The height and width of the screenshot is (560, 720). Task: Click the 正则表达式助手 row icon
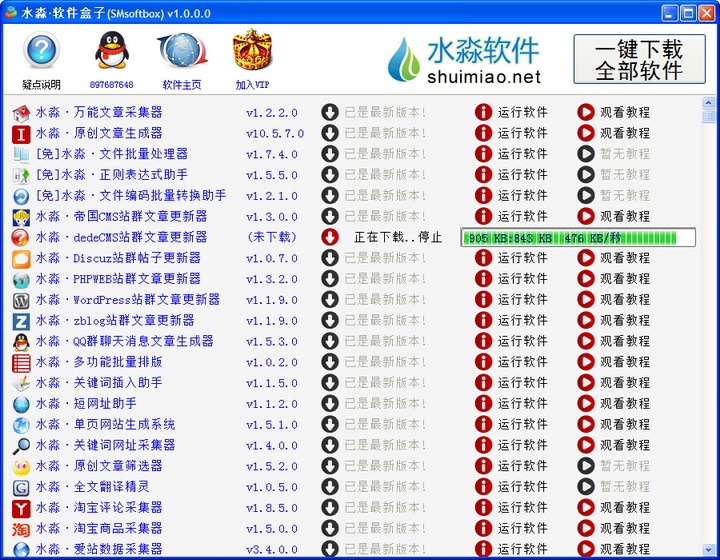point(21,175)
